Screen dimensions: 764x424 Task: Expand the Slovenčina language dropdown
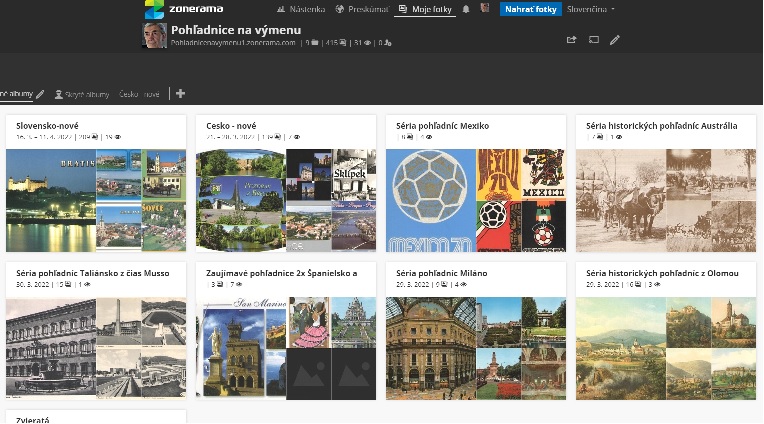coord(590,9)
